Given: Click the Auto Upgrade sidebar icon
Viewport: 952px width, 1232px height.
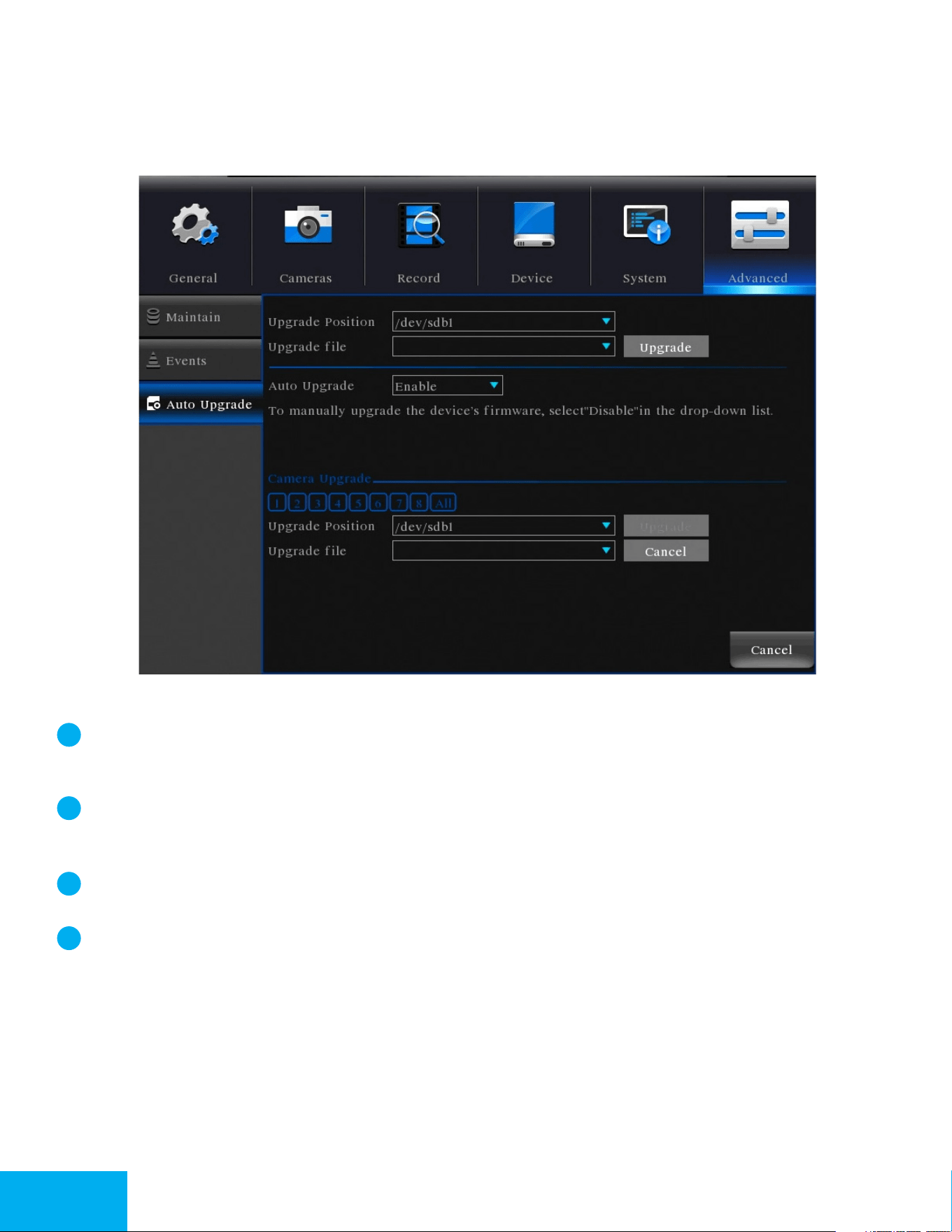Looking at the screenshot, I should (153, 404).
